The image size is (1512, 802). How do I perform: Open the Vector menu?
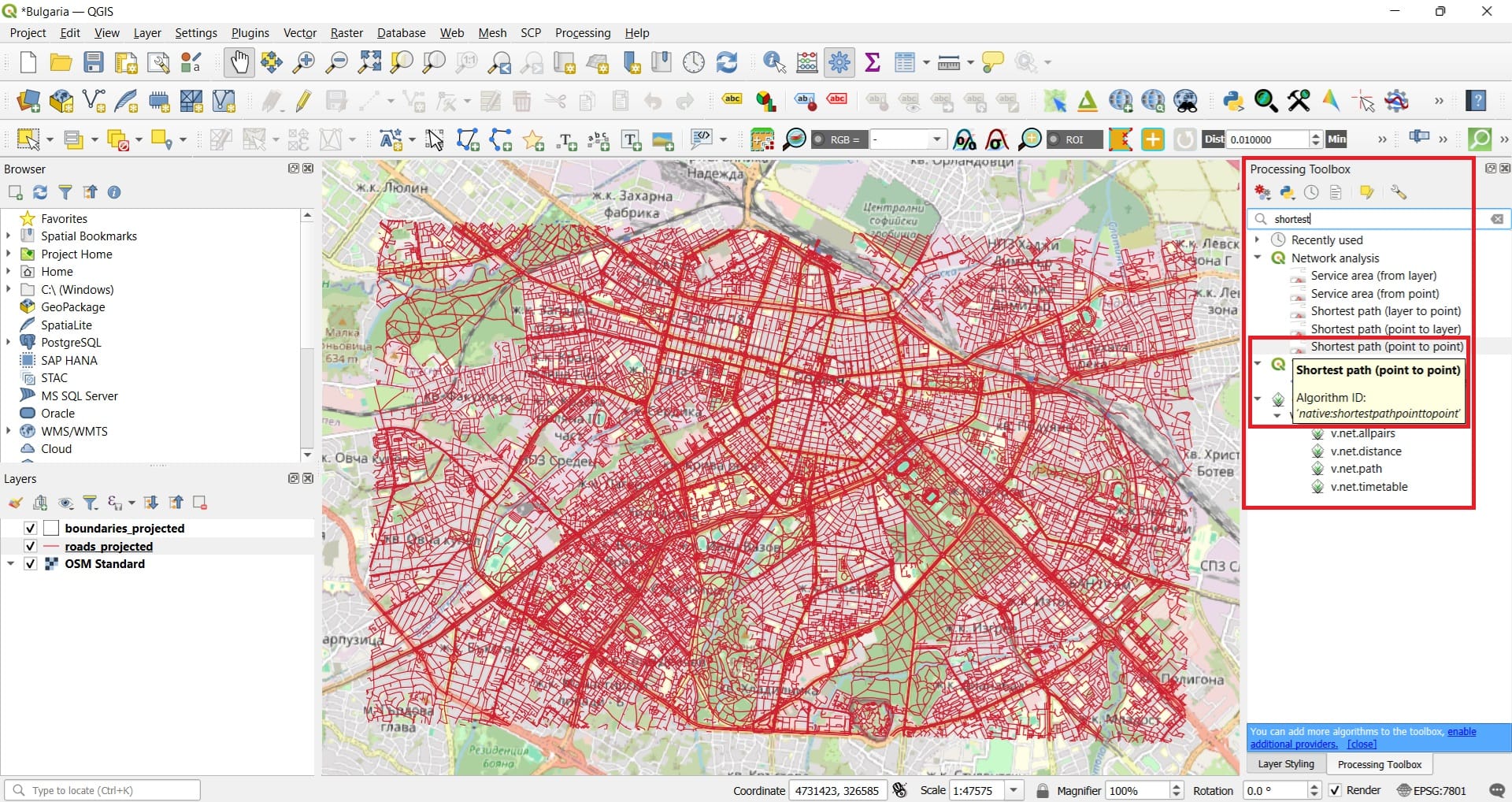300,33
